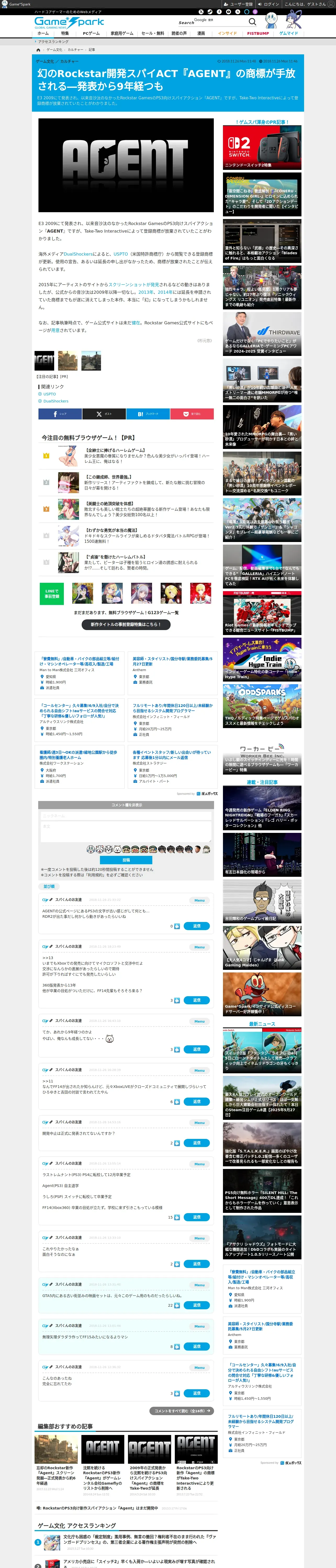Expand all comments (コメントをすべて読む)
The height and width of the screenshot is (1568, 336).
click(x=182, y=1410)
